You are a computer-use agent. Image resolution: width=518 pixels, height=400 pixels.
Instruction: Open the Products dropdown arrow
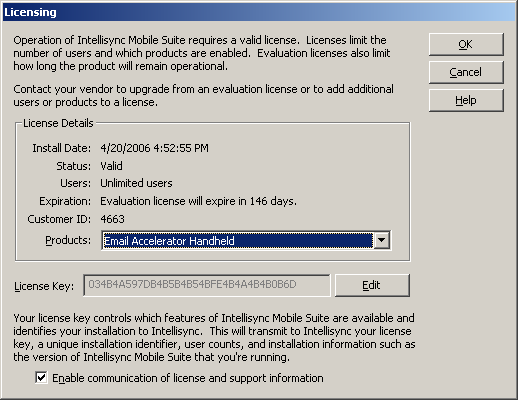click(x=382, y=240)
